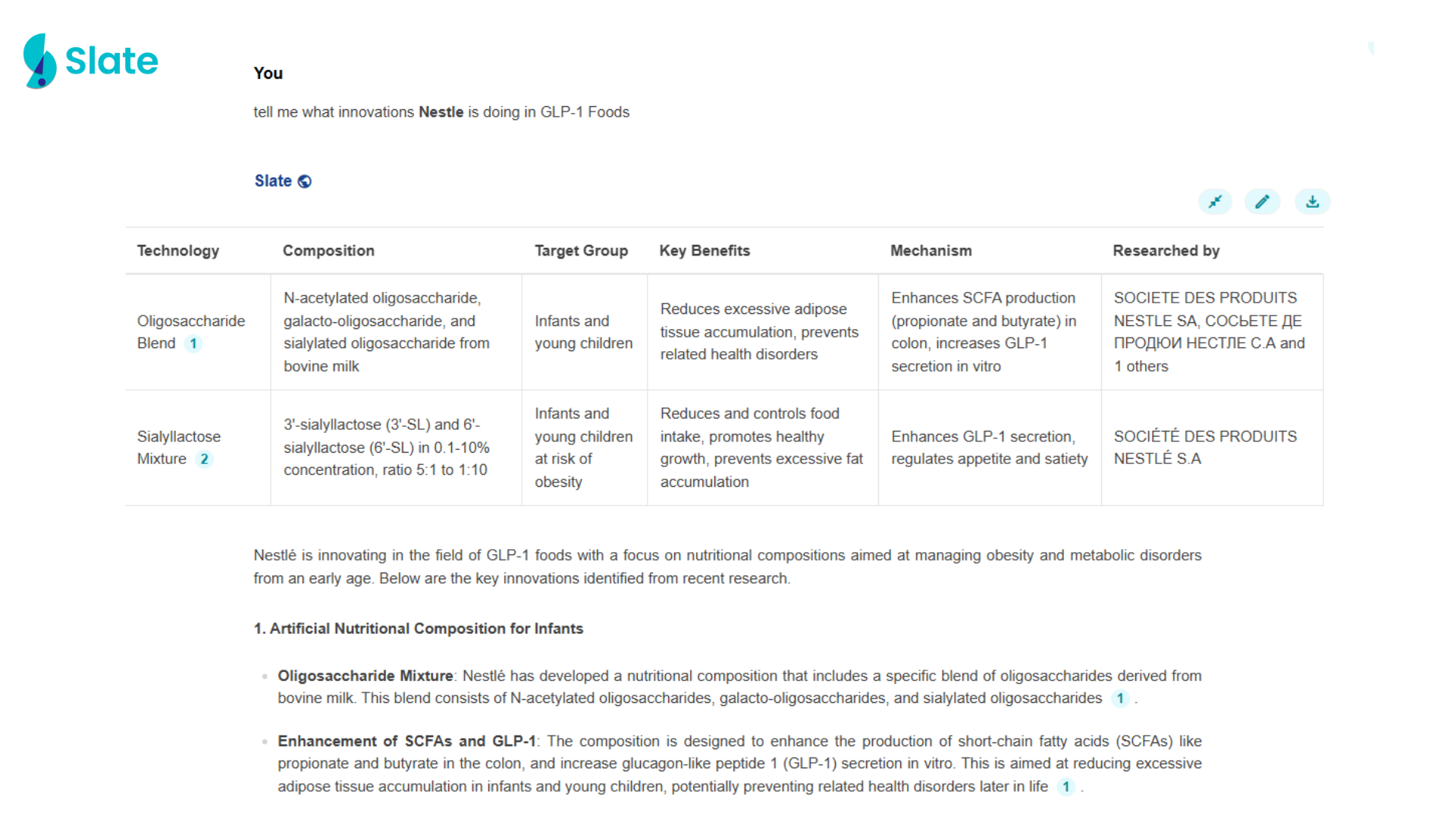Viewport: 1456px width, 819px height.
Task: Click the blue Slate responder name
Action: (x=273, y=181)
